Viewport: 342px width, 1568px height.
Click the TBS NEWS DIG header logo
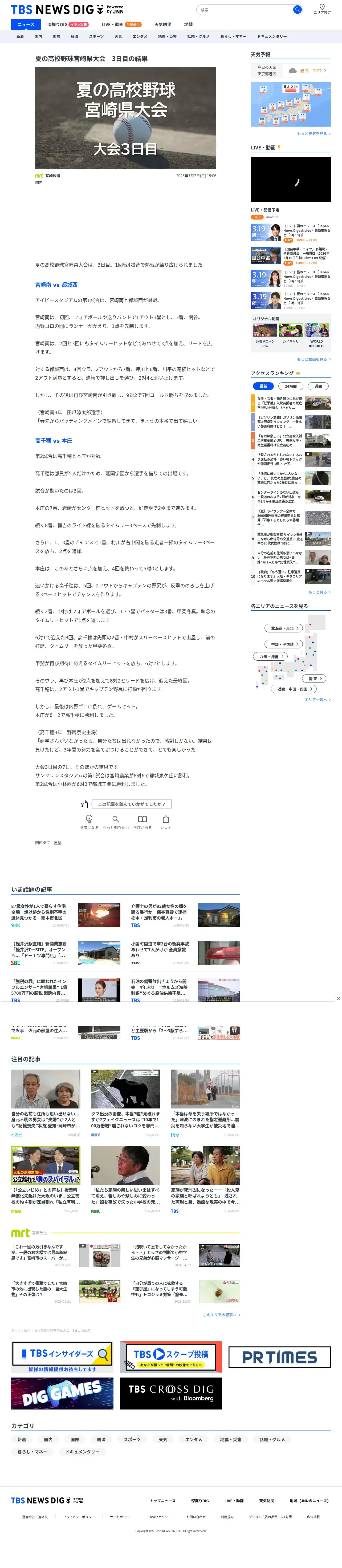click(x=67, y=10)
